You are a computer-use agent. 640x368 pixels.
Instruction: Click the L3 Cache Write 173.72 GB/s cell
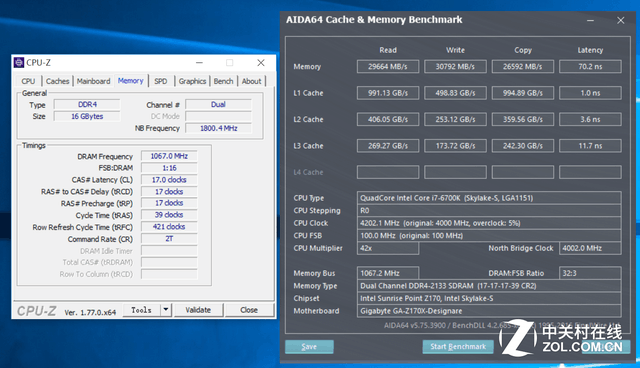pyautogui.click(x=455, y=146)
